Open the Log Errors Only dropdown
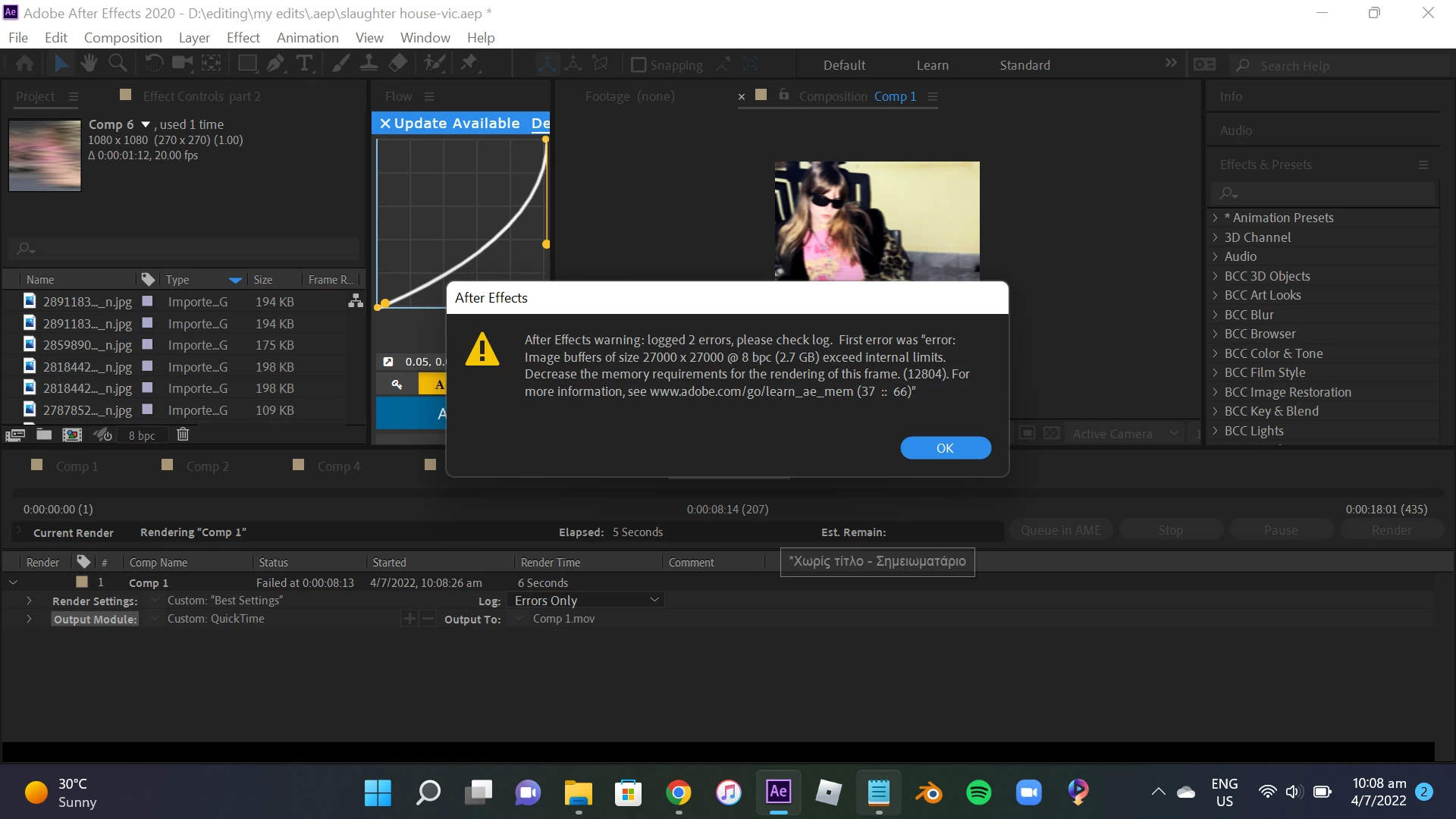The image size is (1456, 819). point(585,601)
